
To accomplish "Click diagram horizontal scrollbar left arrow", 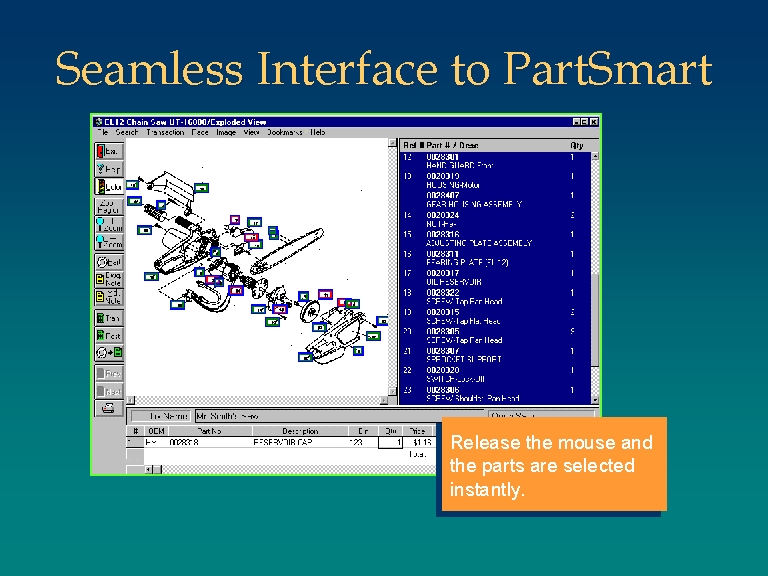I will (130, 400).
